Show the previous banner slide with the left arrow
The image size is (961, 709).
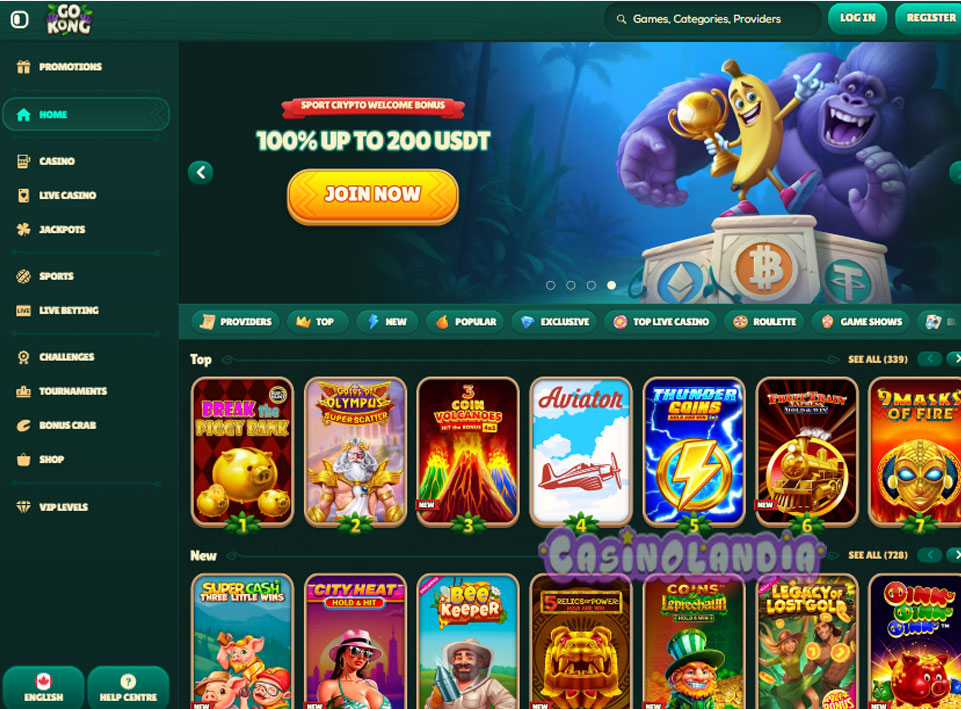200,172
